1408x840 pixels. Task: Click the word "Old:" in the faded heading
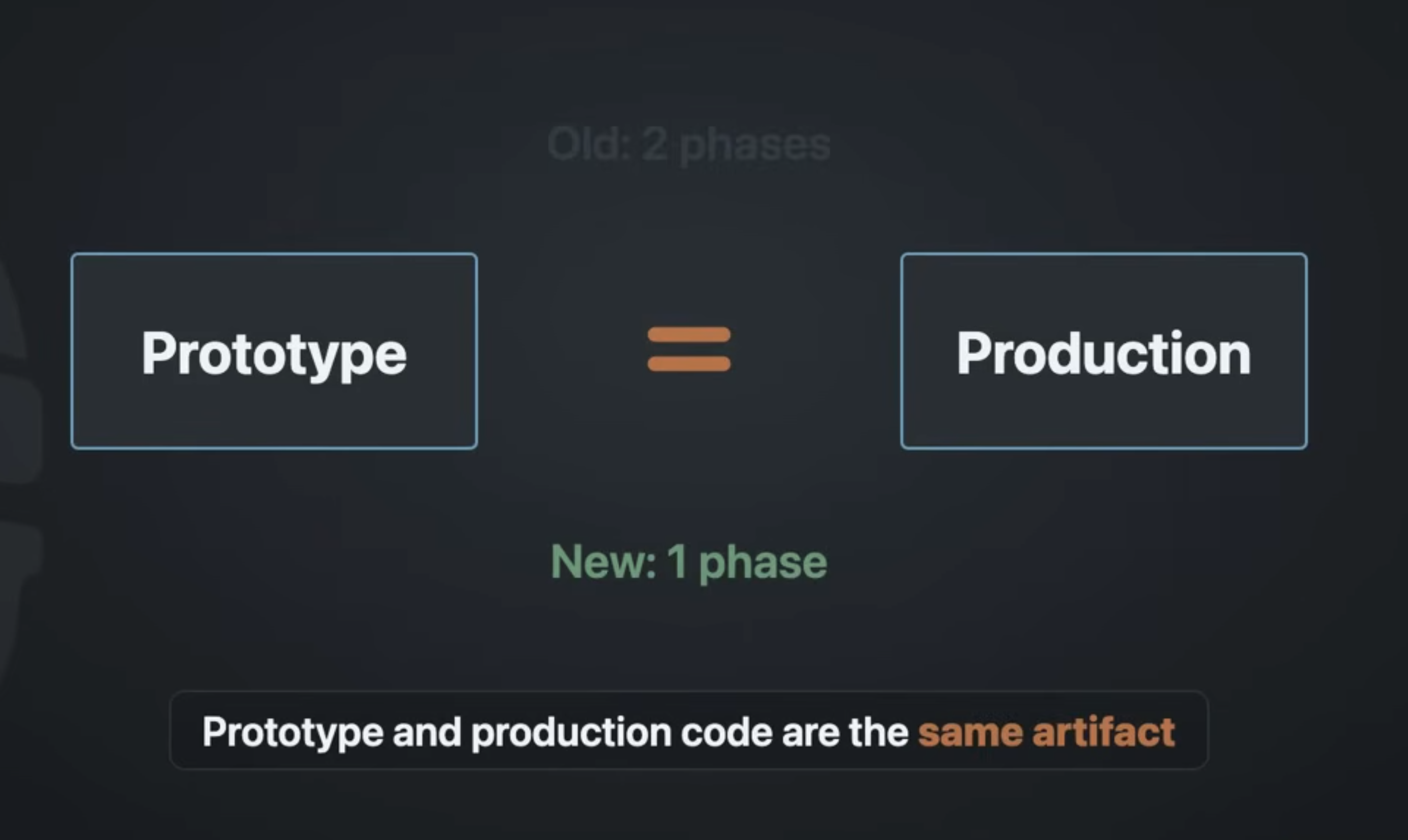pyautogui.click(x=589, y=144)
